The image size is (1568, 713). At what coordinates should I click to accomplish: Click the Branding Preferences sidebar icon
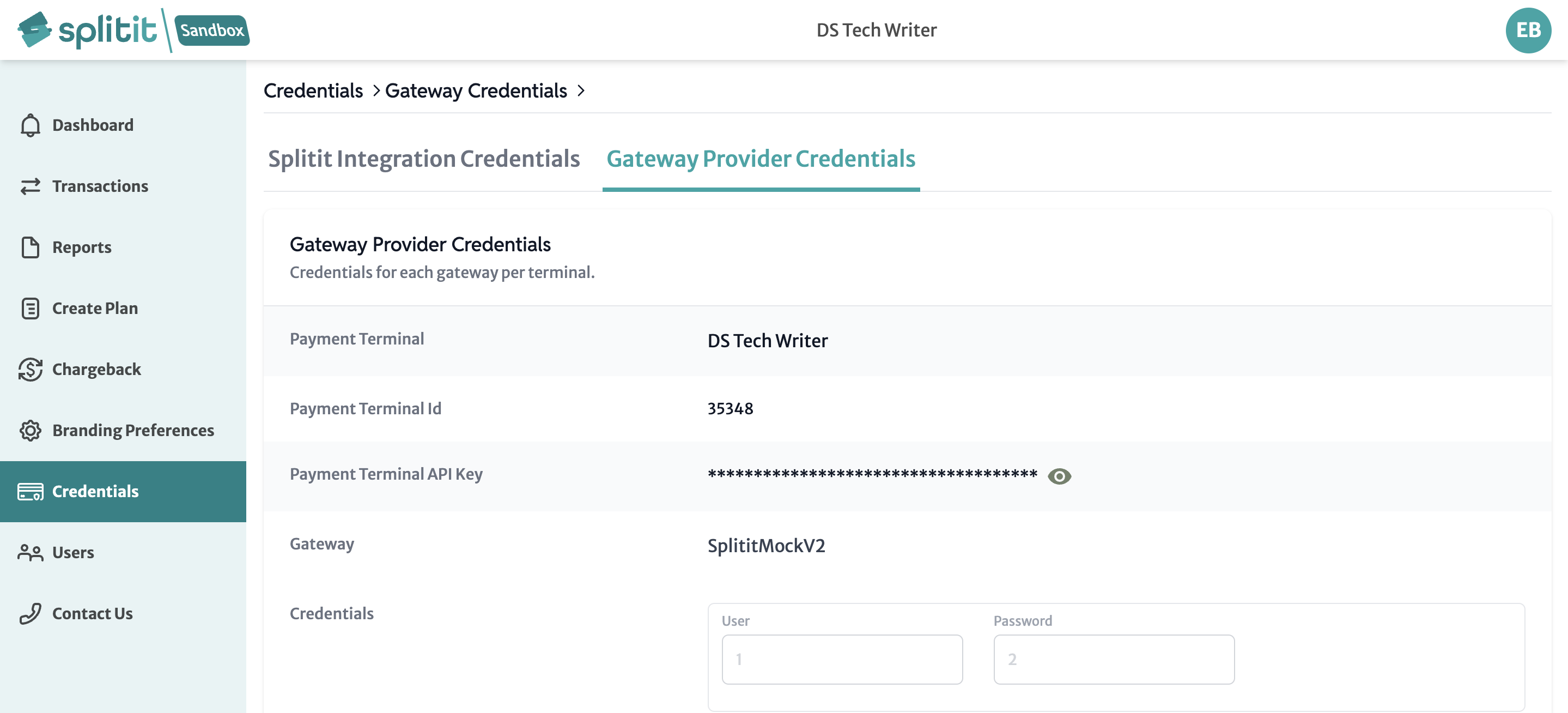30,430
